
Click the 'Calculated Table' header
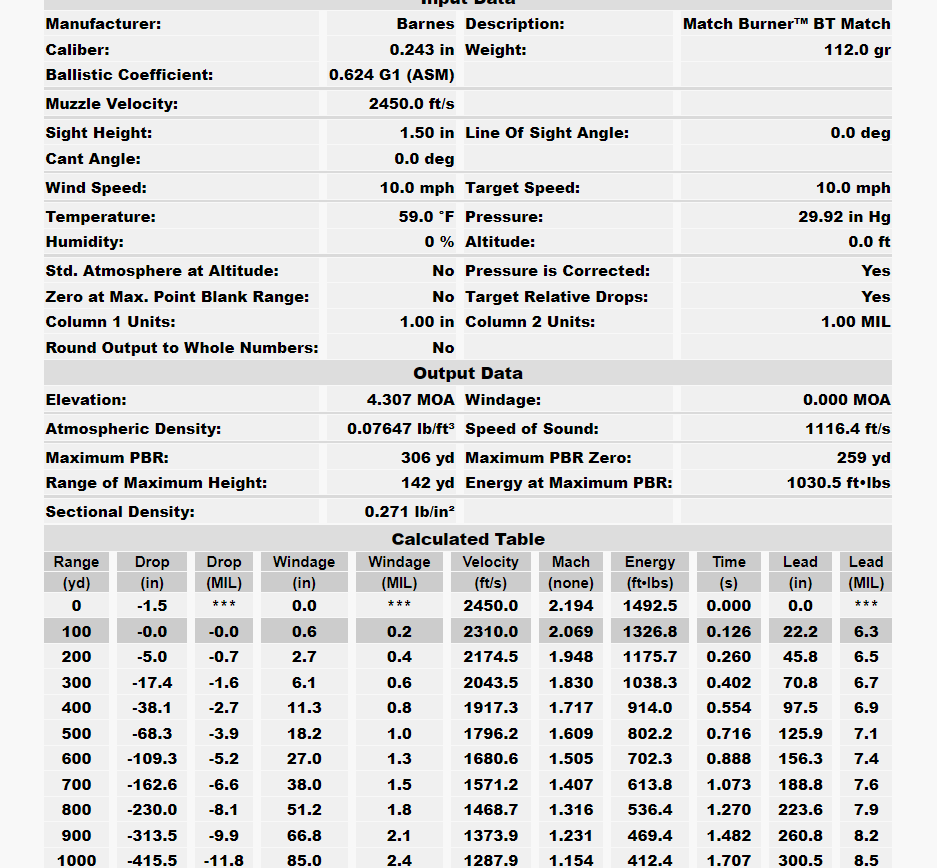(468, 539)
